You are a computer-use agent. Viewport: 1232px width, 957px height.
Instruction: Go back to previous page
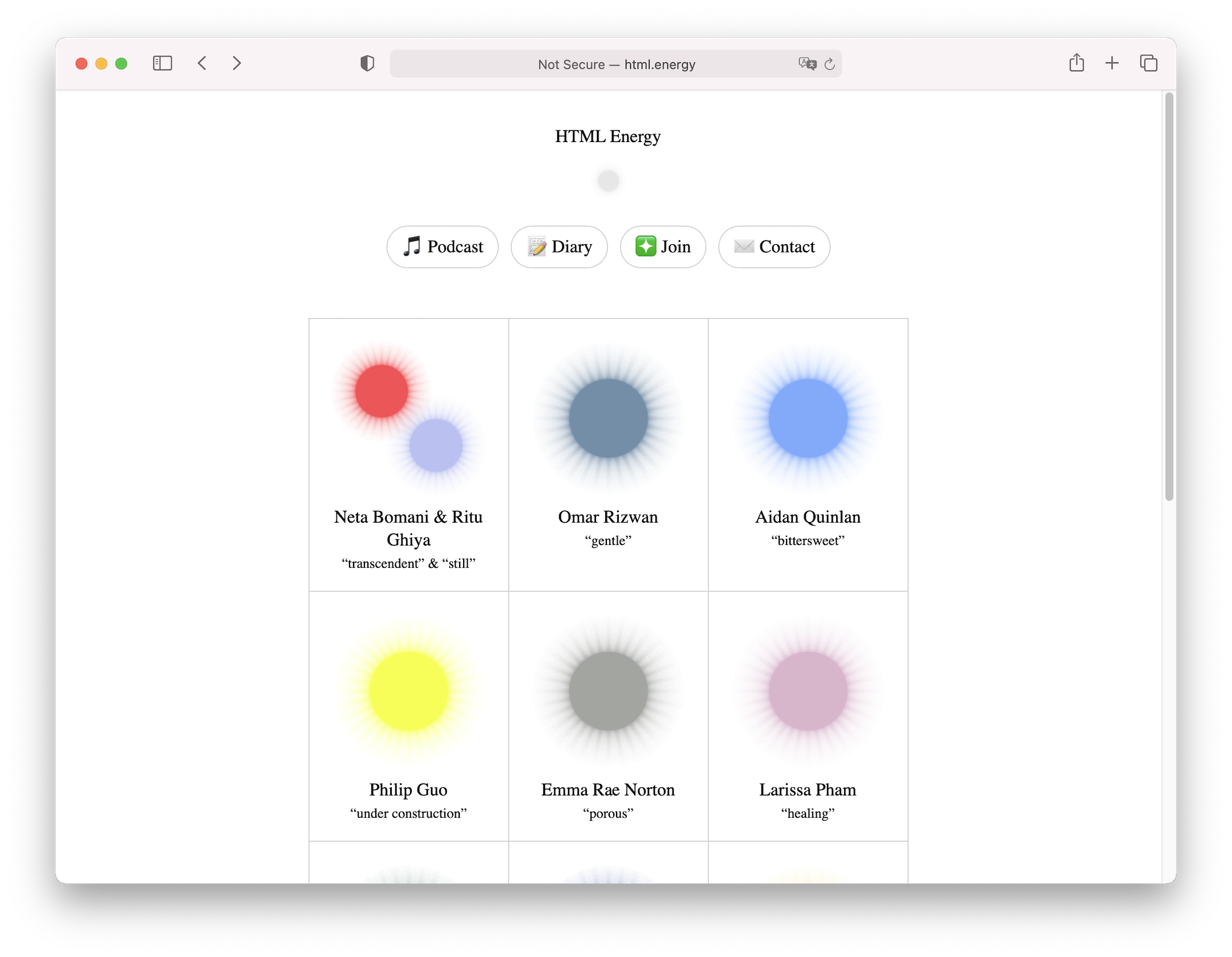202,63
